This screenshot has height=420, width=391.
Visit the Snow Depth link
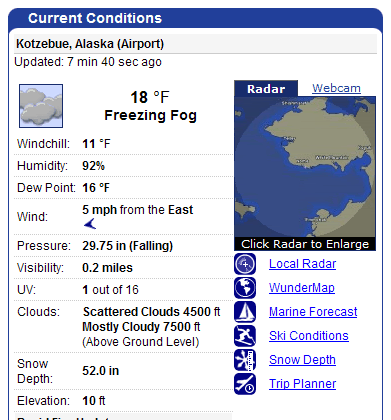click(x=302, y=360)
